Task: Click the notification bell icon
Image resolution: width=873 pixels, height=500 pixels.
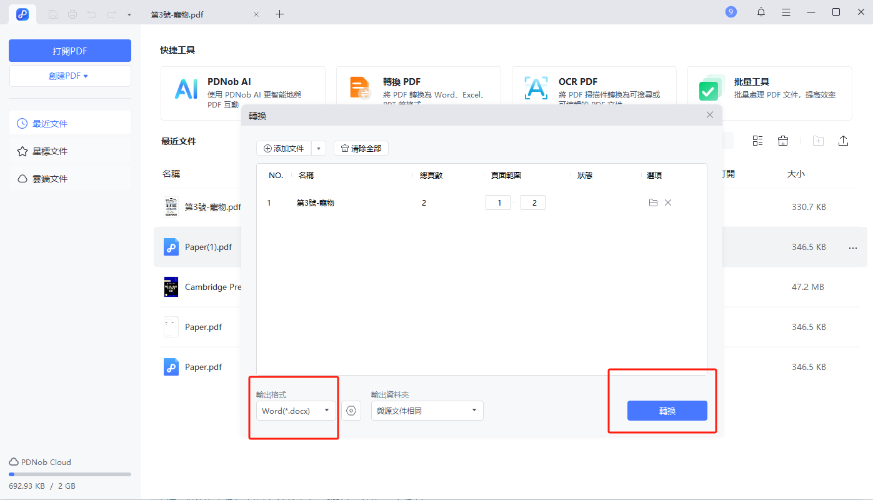Action: point(761,13)
